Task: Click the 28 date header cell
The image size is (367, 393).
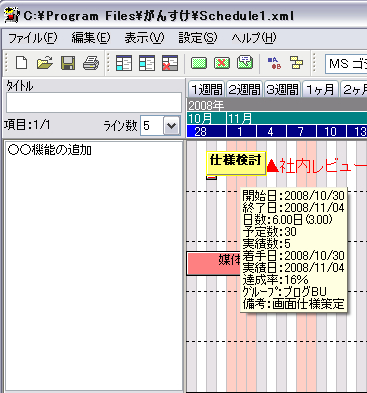Action: 206,131
